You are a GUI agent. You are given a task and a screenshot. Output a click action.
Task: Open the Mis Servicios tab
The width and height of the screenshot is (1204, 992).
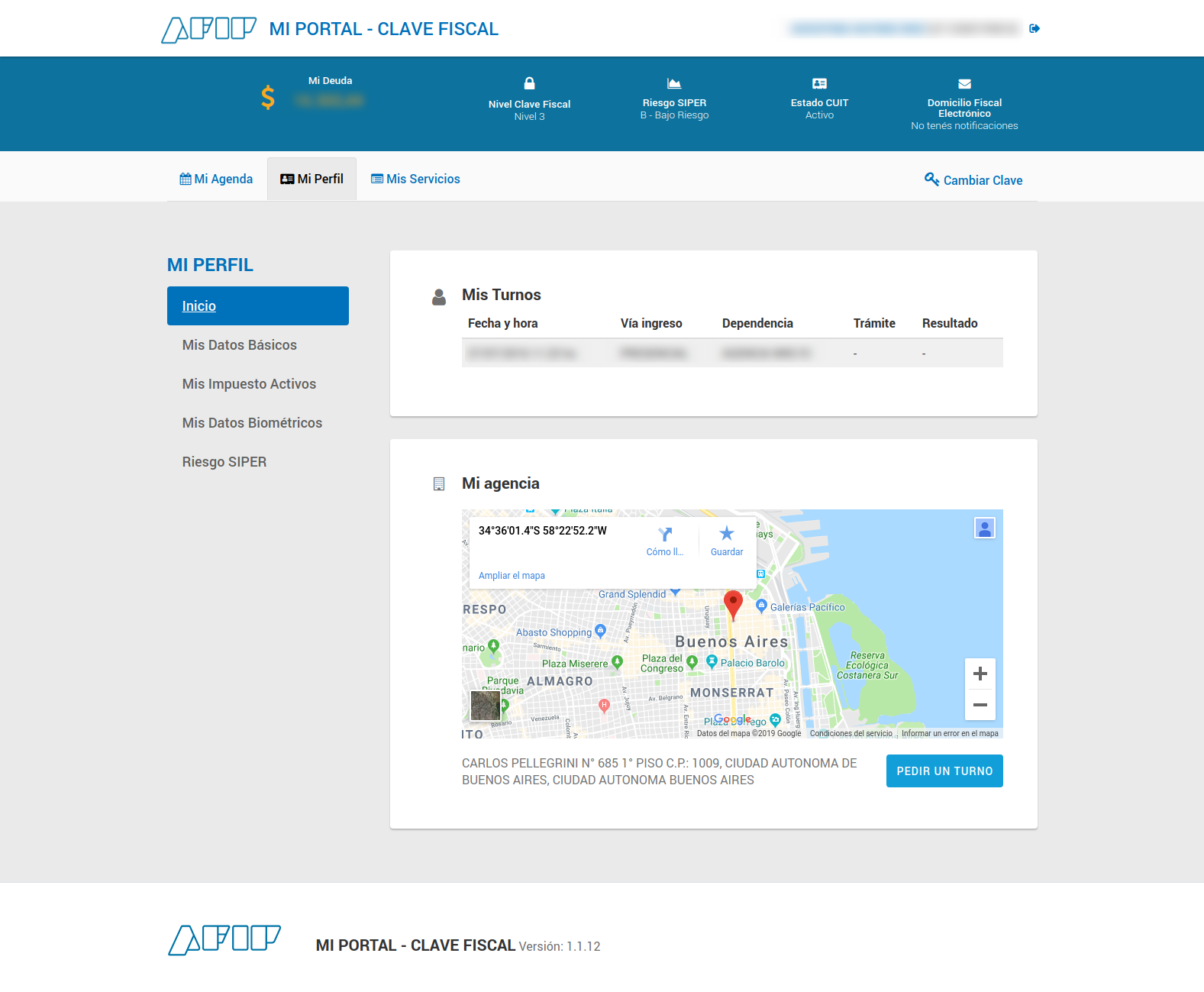point(415,179)
